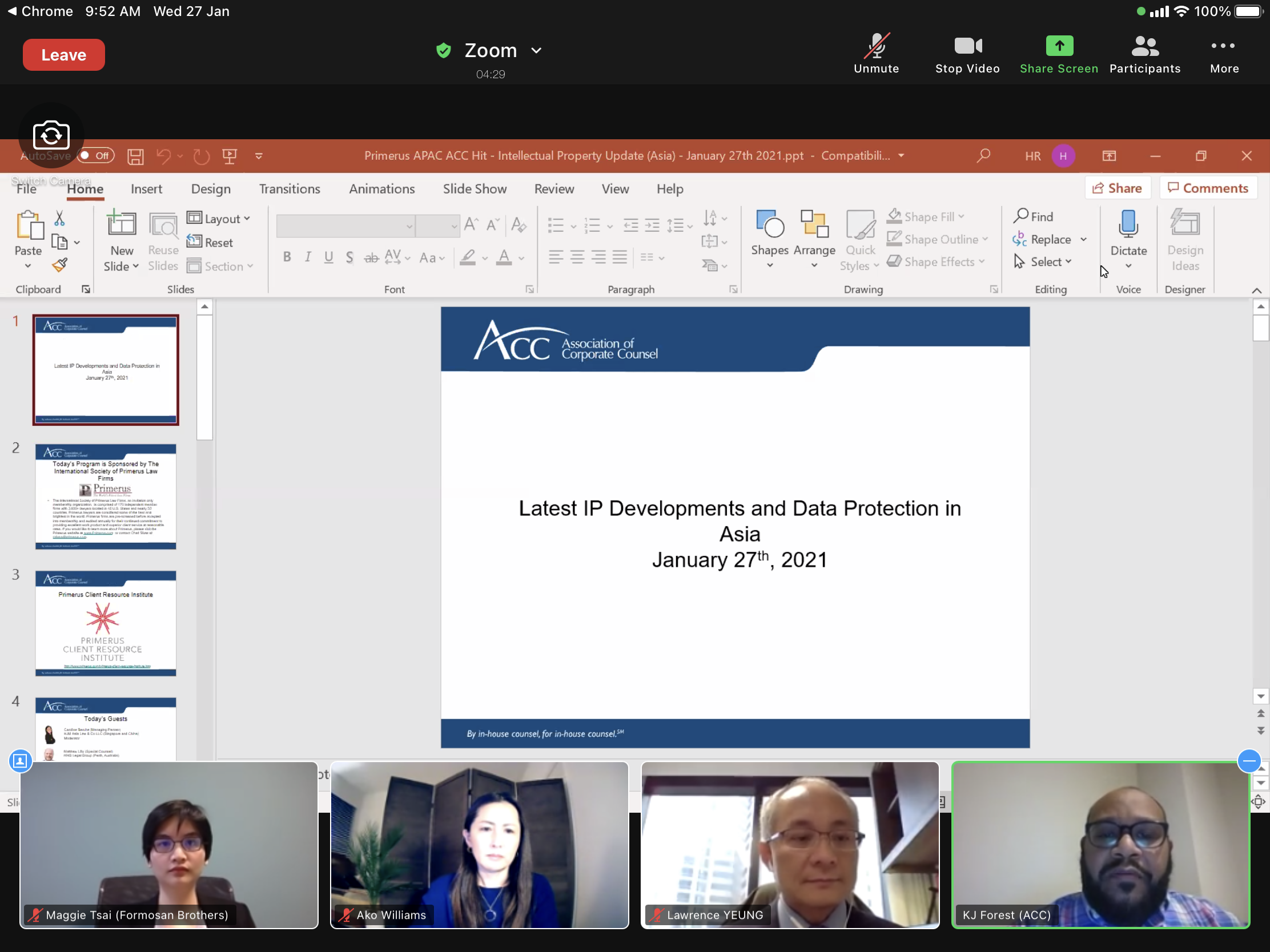The height and width of the screenshot is (952, 1270).
Task: Click the Reset slide button
Action: 210,242
